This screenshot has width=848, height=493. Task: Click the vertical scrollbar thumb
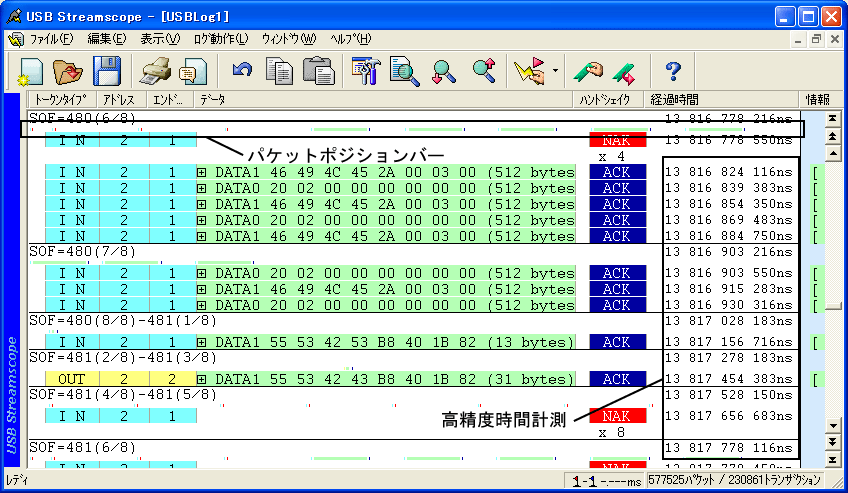pos(832,306)
